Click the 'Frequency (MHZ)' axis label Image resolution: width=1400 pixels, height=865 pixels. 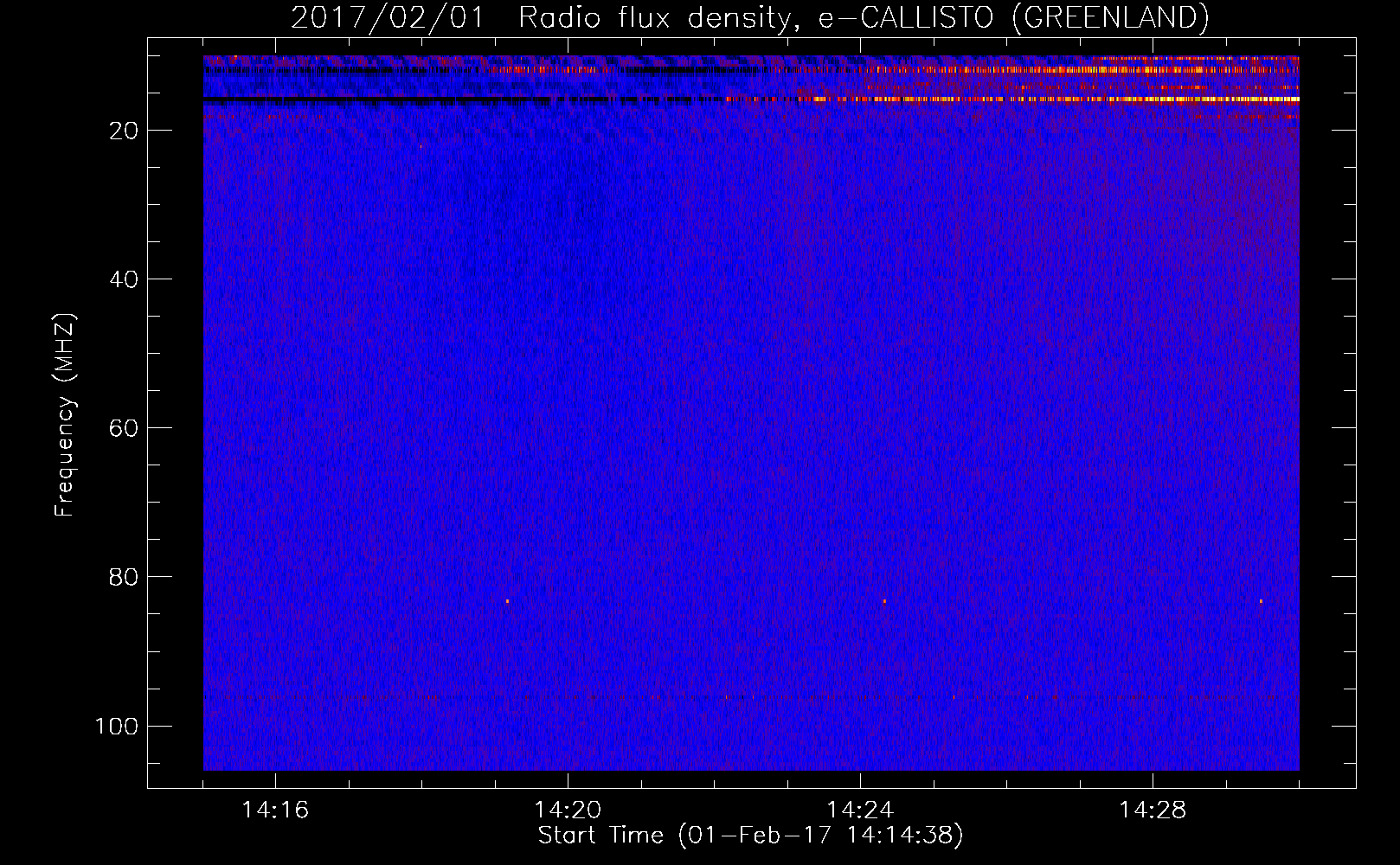[x=65, y=414]
